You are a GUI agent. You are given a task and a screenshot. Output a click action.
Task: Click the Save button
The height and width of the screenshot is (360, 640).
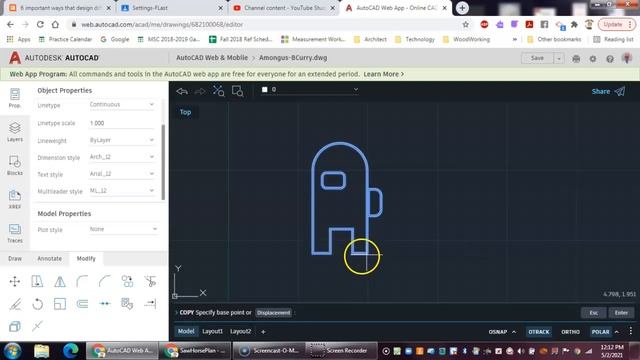coord(537,58)
